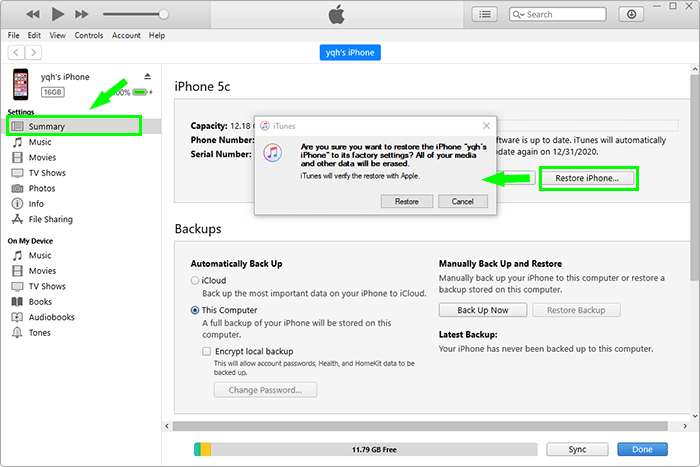Viewport: 700px width, 467px height.
Task: Click the rewind previous track button
Action: pyautogui.click(x=33, y=14)
